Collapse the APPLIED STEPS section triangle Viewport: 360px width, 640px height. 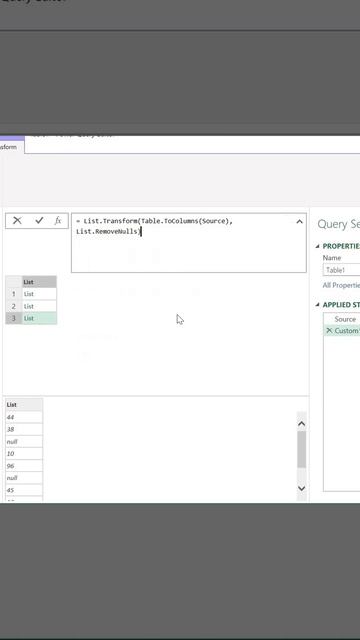pyautogui.click(x=318, y=305)
